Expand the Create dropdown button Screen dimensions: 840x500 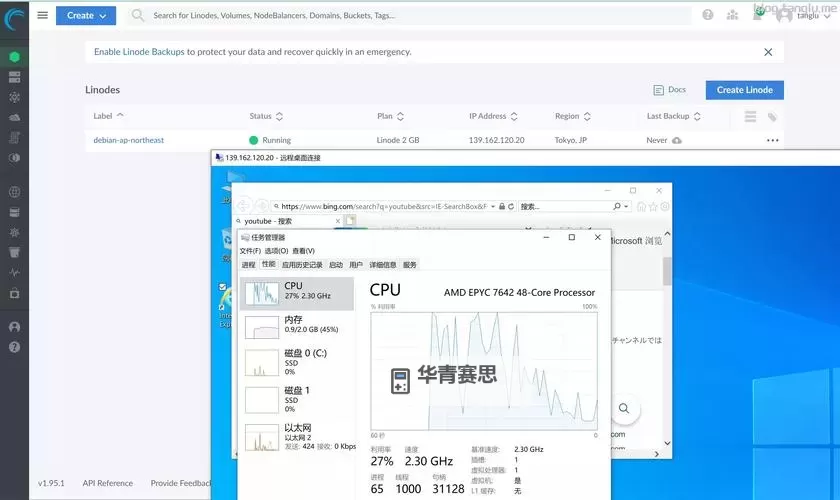point(86,15)
